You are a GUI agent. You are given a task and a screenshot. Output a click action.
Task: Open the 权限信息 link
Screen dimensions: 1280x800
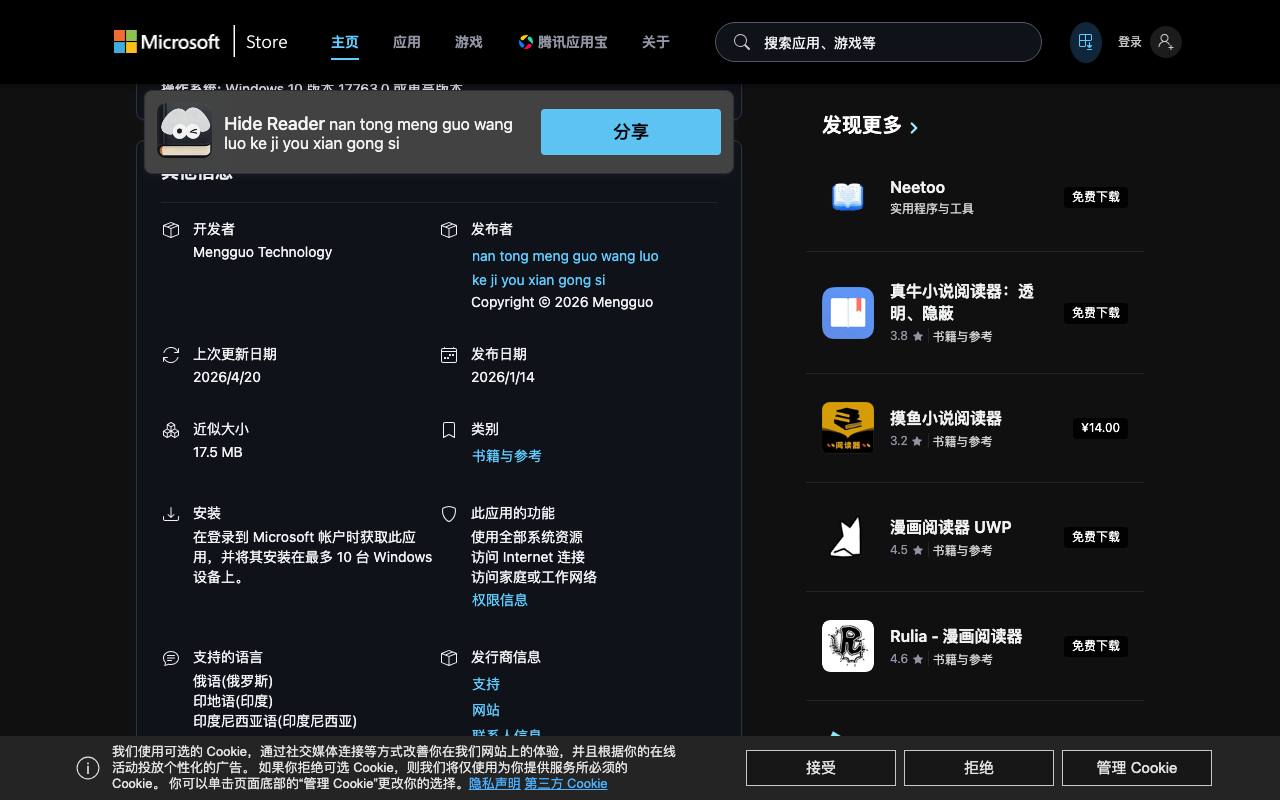(x=500, y=600)
